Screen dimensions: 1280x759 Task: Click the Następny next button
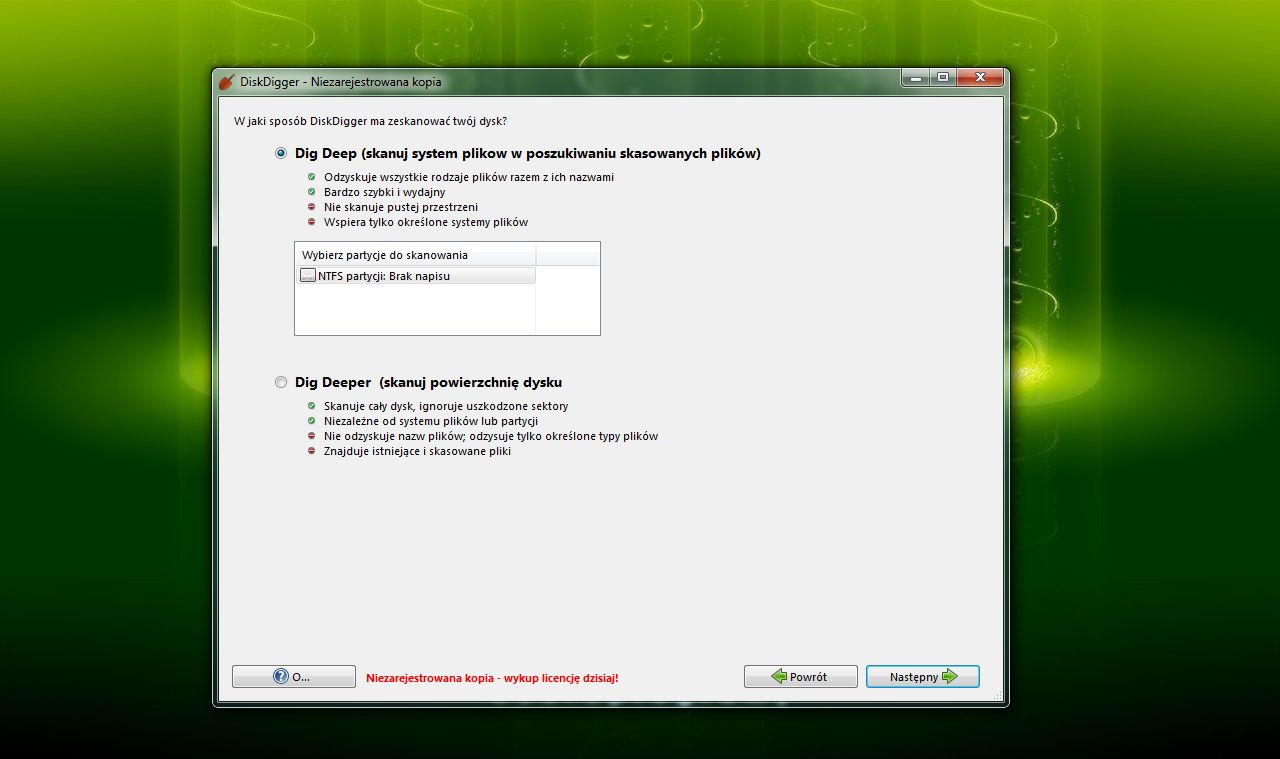pyautogui.click(x=923, y=677)
